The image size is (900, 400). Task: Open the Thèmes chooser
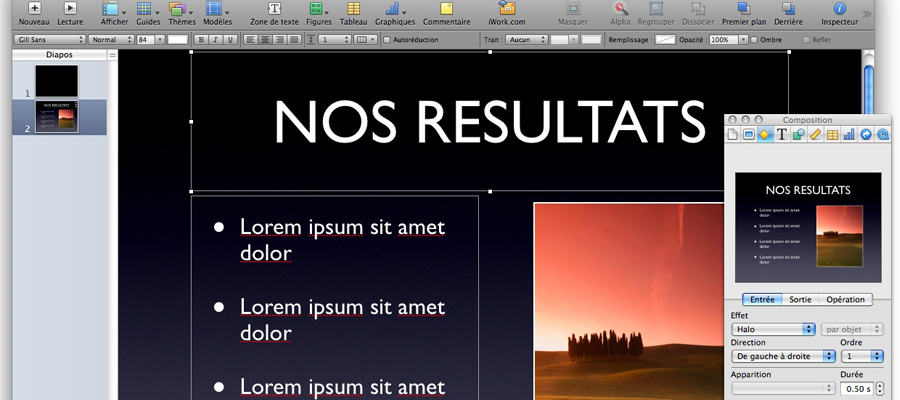tap(181, 14)
